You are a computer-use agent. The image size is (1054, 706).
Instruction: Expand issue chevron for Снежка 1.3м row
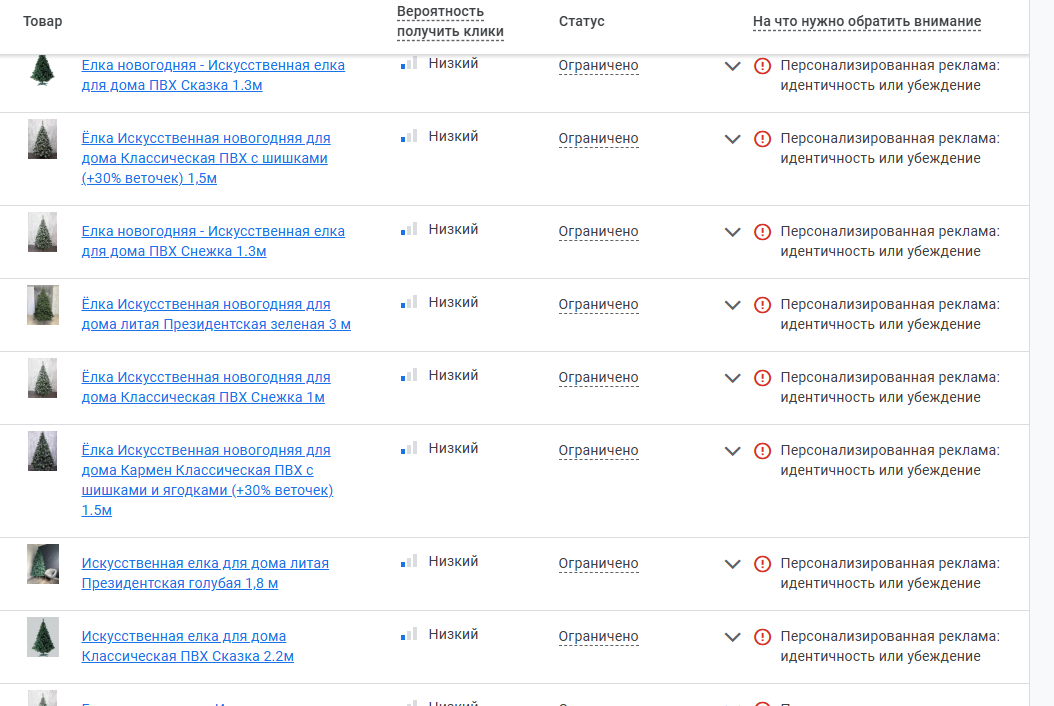click(x=733, y=232)
